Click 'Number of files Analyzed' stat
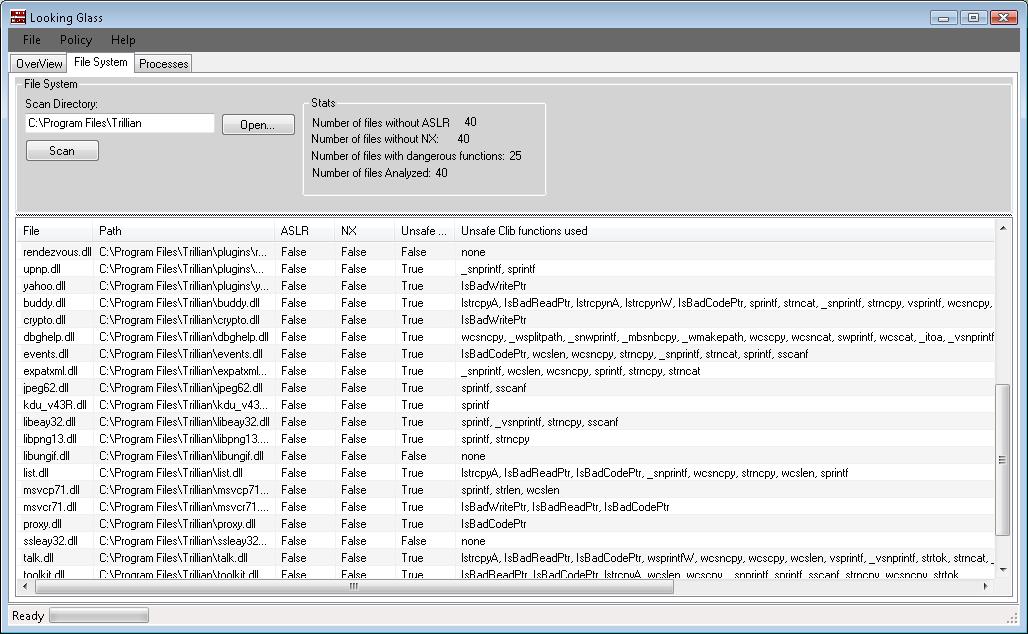 point(380,173)
